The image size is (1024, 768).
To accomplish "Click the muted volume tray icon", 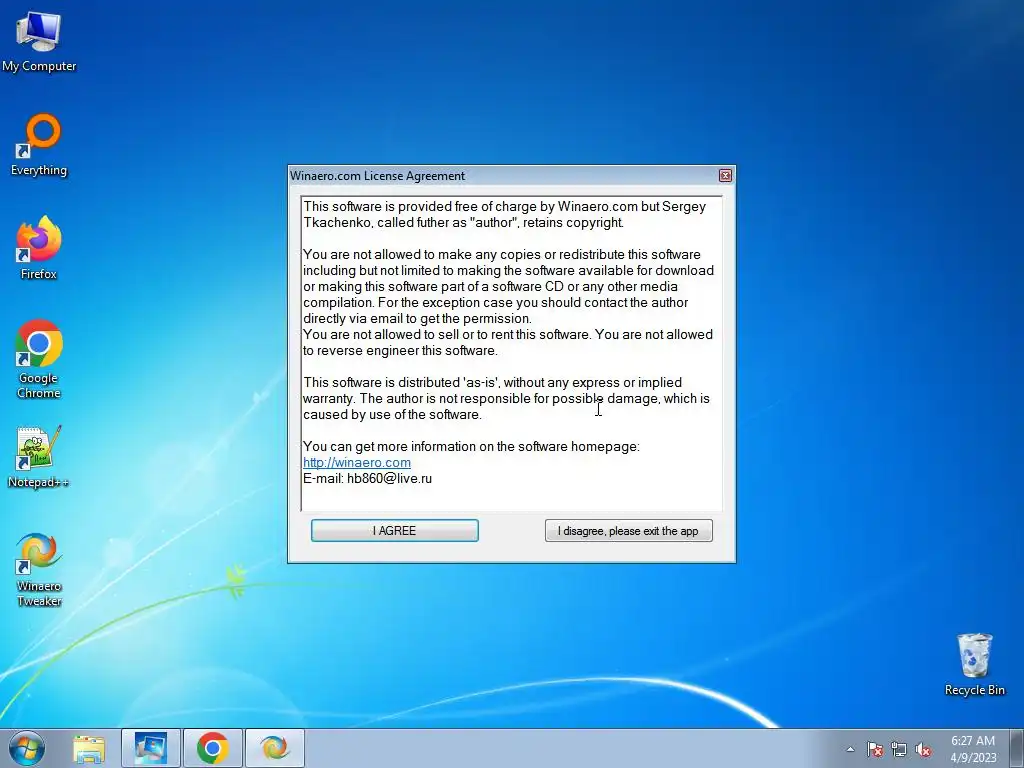I will 923,749.
